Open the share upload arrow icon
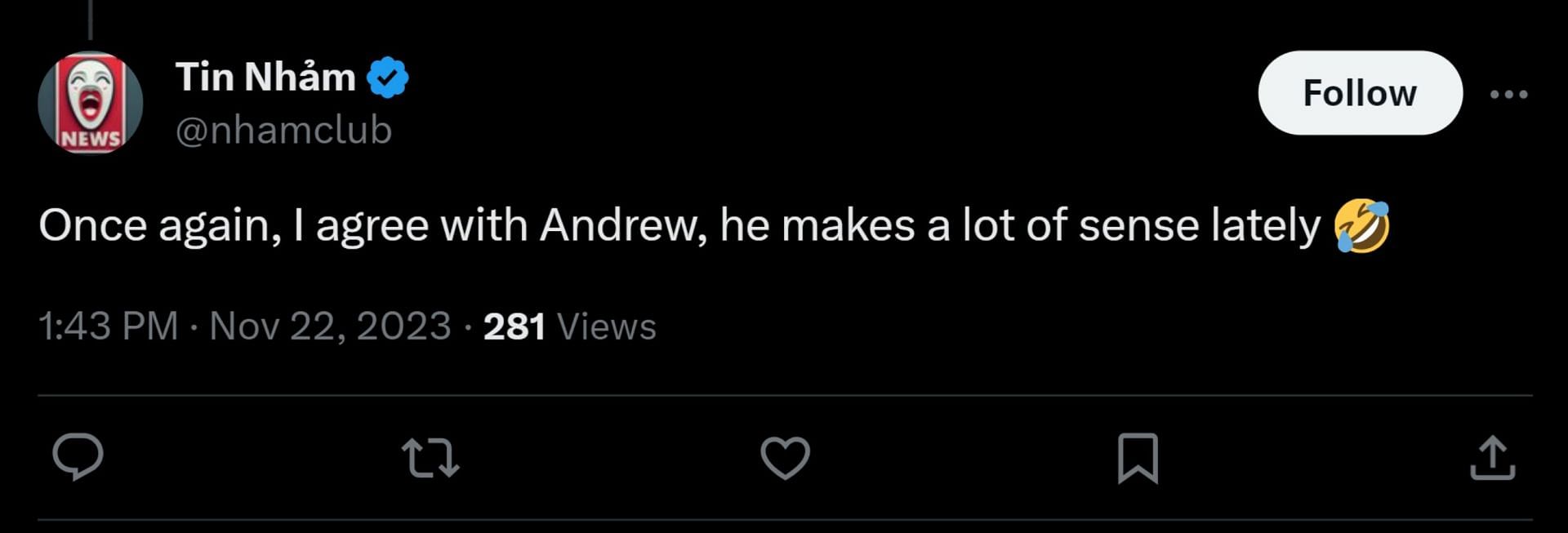The image size is (1568, 533). point(1493,458)
